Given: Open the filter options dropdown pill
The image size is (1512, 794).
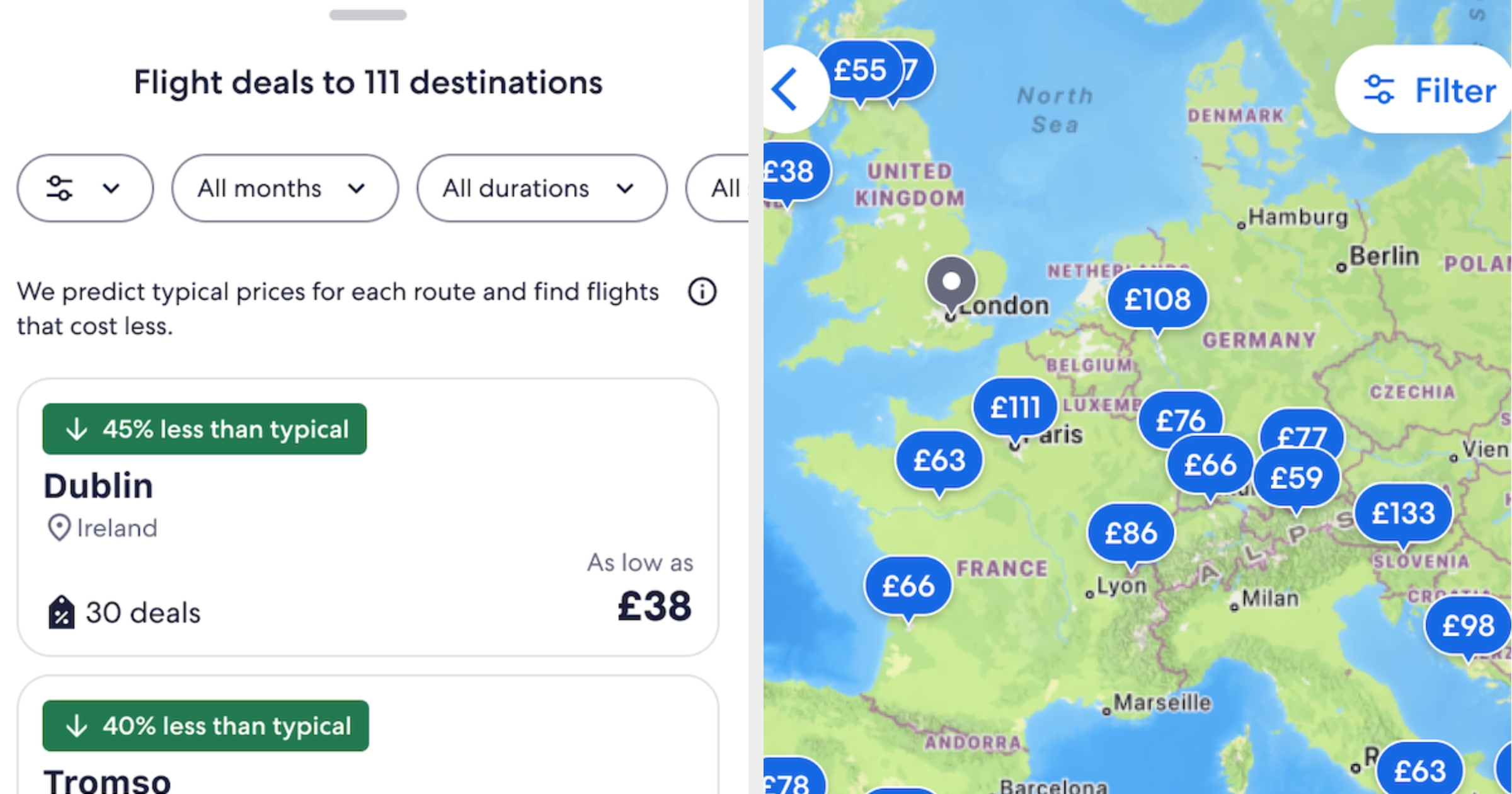Looking at the screenshot, I should [x=84, y=188].
